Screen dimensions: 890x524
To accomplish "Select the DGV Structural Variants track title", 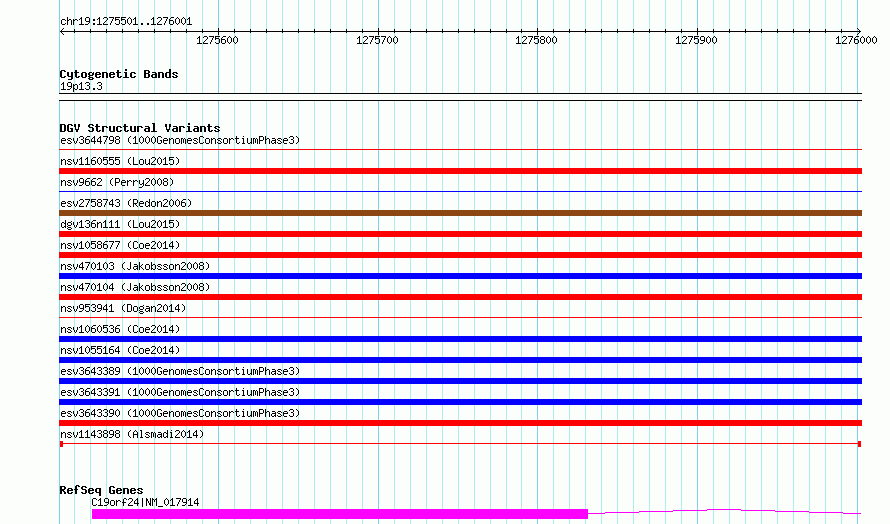I will click(140, 128).
